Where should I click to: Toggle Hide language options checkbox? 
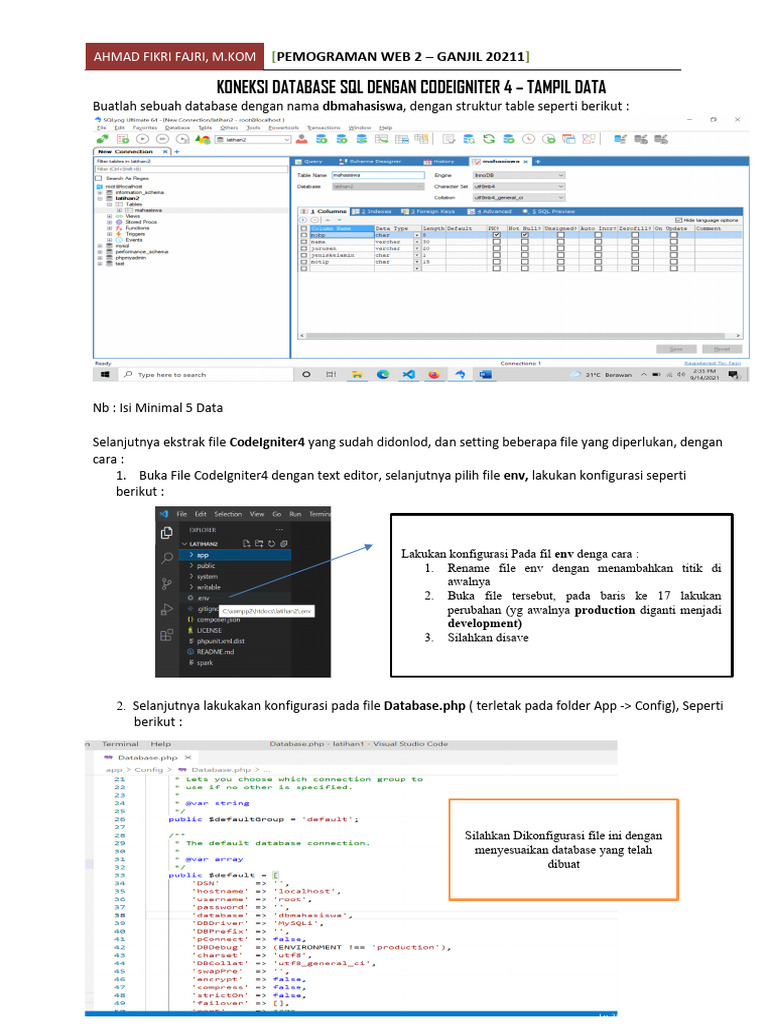click(679, 220)
